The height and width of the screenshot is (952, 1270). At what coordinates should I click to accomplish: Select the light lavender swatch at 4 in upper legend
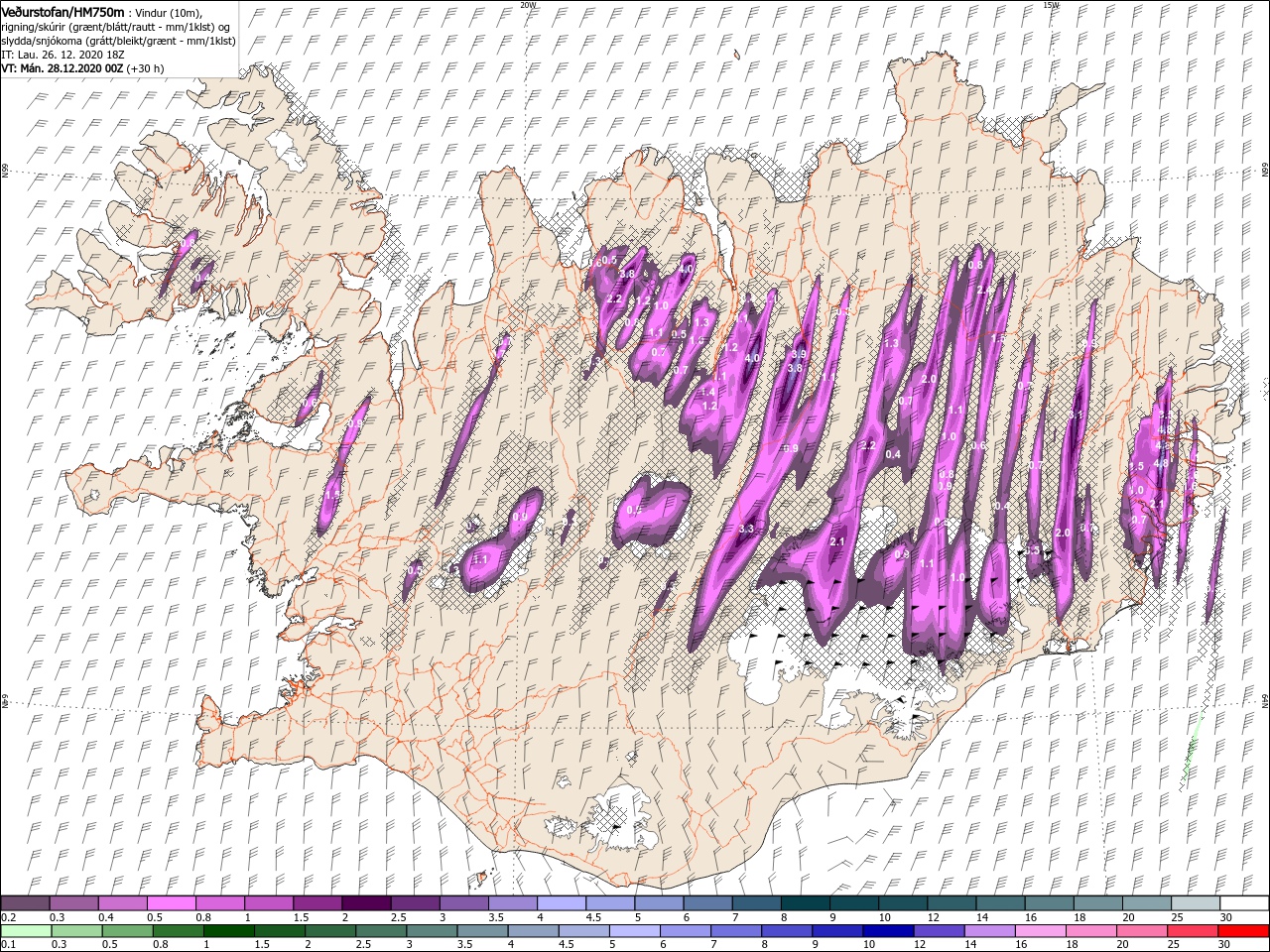560,903
